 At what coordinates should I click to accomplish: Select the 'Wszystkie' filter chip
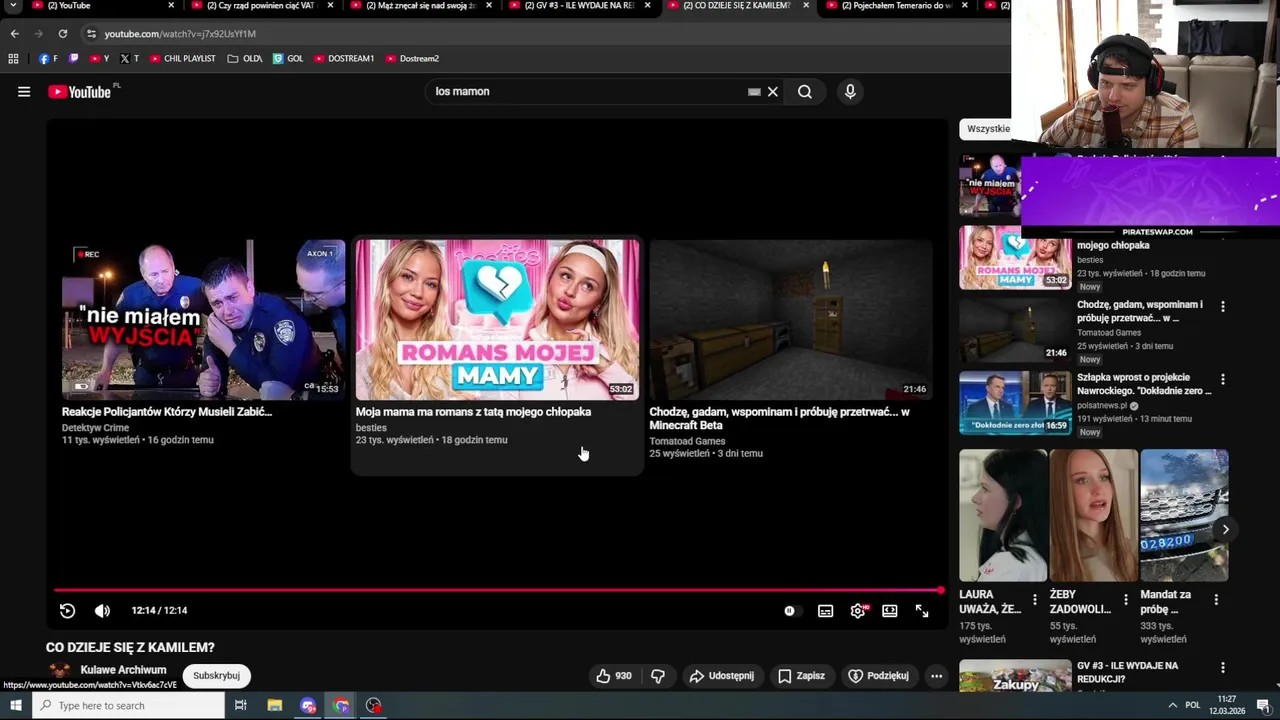[987, 129]
